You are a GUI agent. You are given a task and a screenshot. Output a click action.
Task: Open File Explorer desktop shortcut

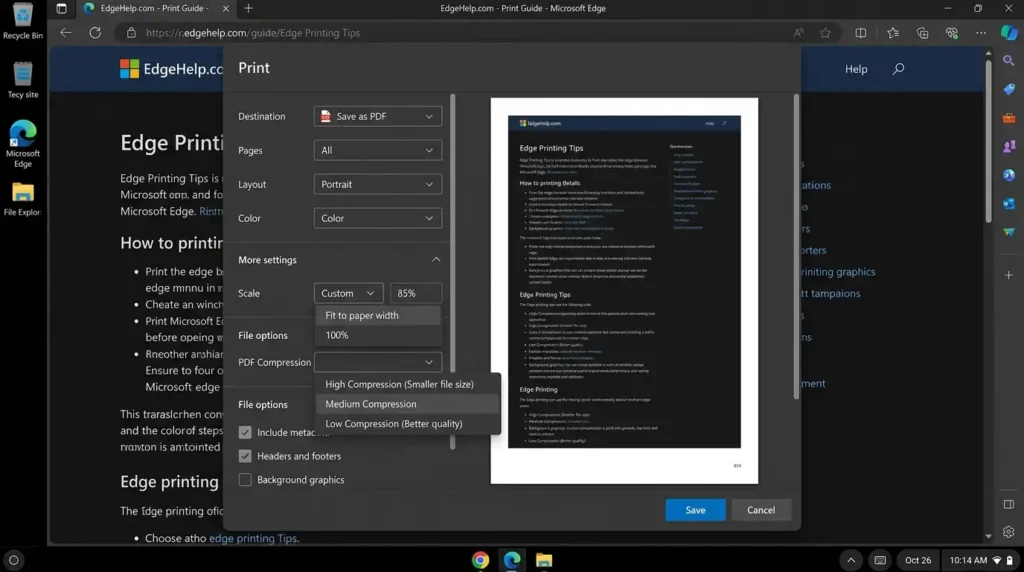point(23,199)
